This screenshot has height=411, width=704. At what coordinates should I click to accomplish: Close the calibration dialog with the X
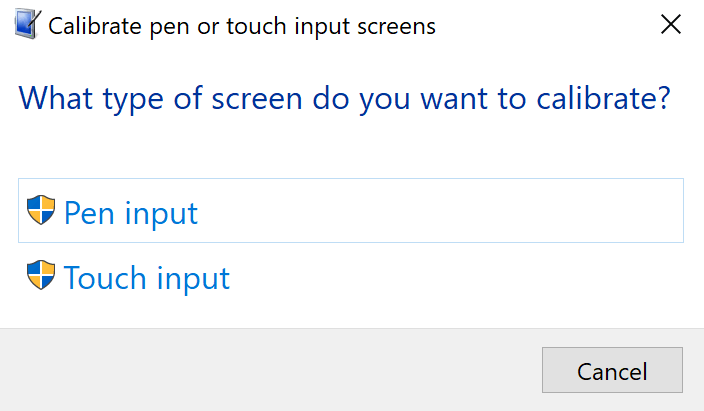coord(671,26)
